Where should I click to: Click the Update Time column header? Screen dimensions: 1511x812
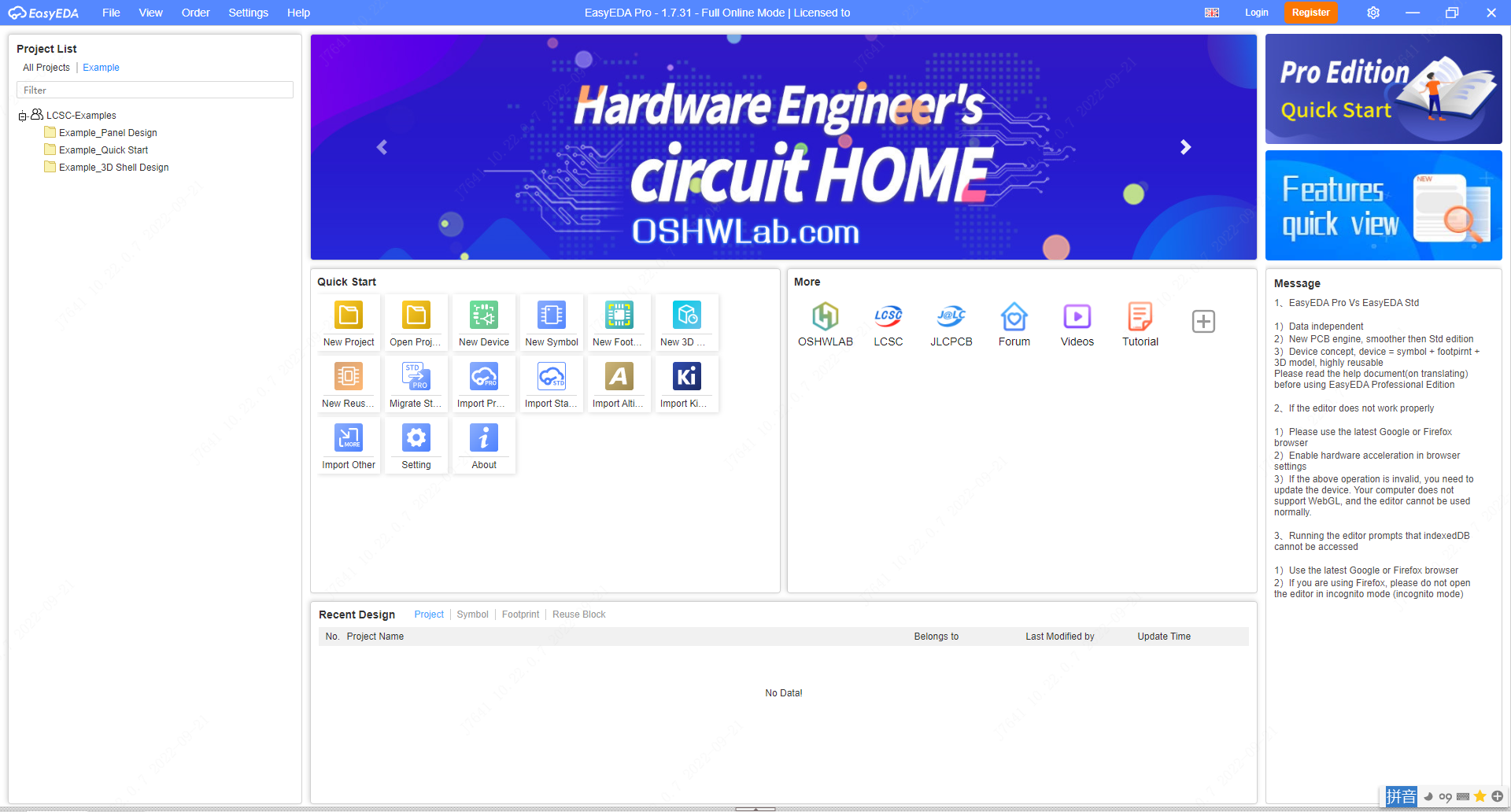pyautogui.click(x=1164, y=637)
